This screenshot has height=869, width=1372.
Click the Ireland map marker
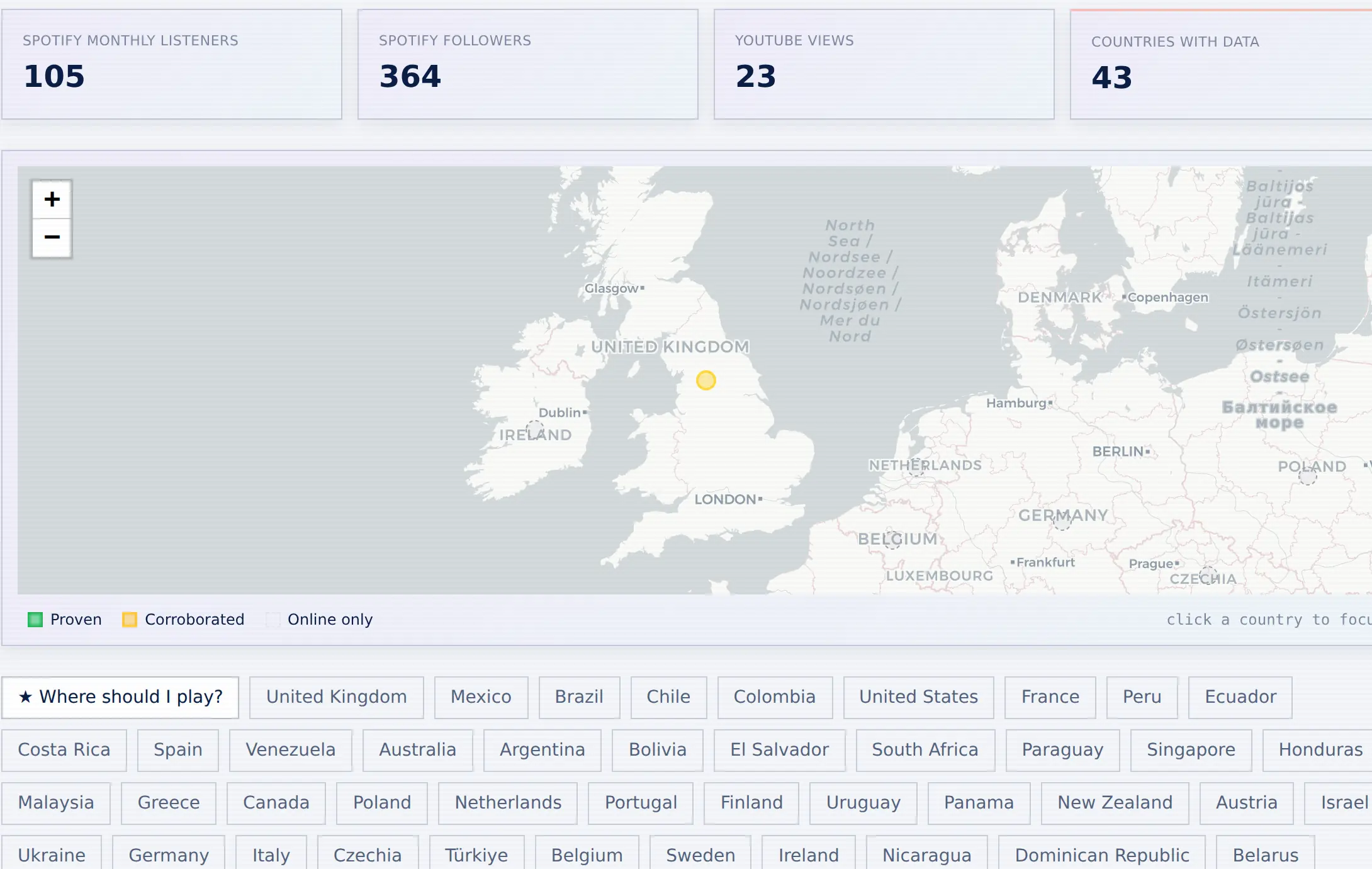(535, 431)
